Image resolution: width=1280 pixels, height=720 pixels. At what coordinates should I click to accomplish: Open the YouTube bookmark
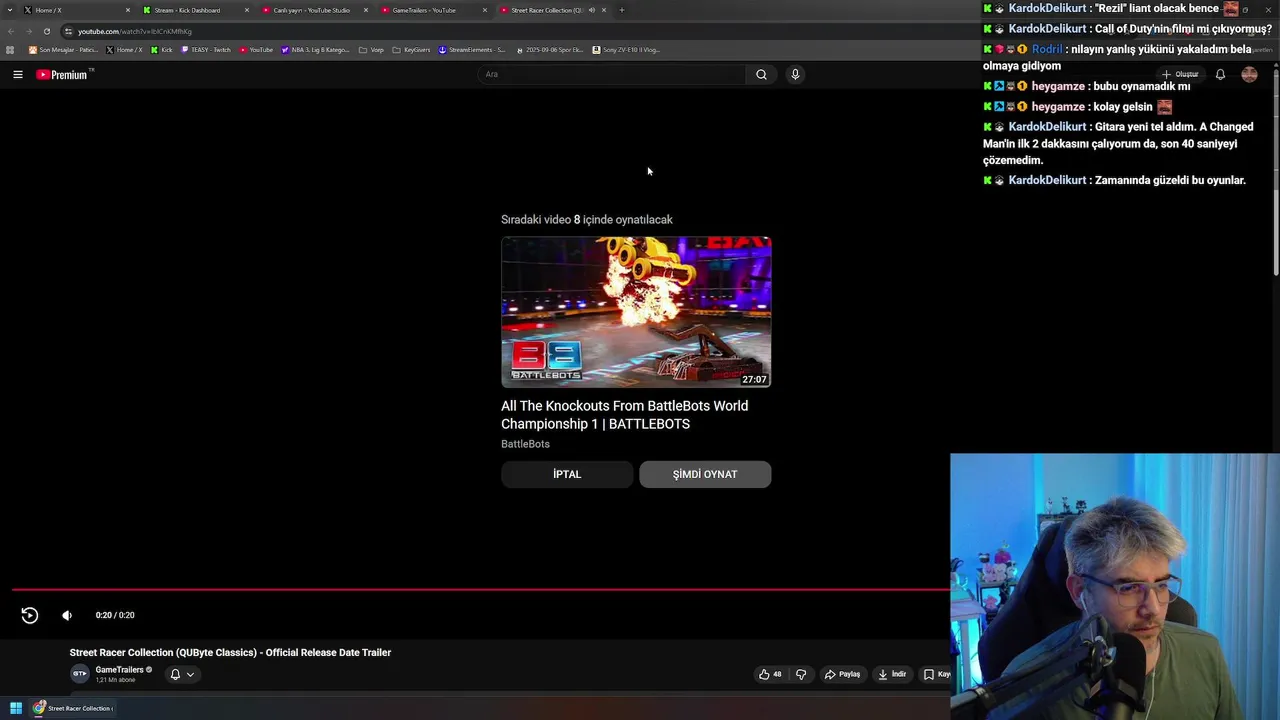[256, 49]
